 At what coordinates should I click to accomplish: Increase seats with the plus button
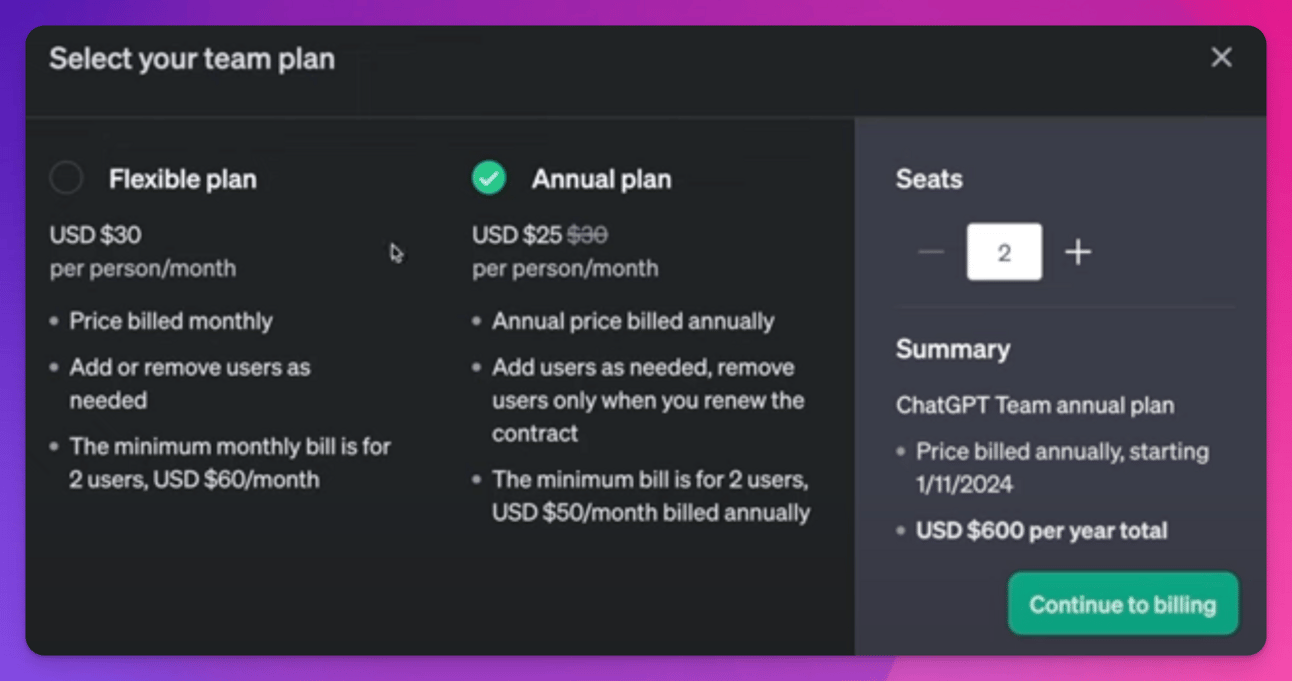pos(1078,252)
